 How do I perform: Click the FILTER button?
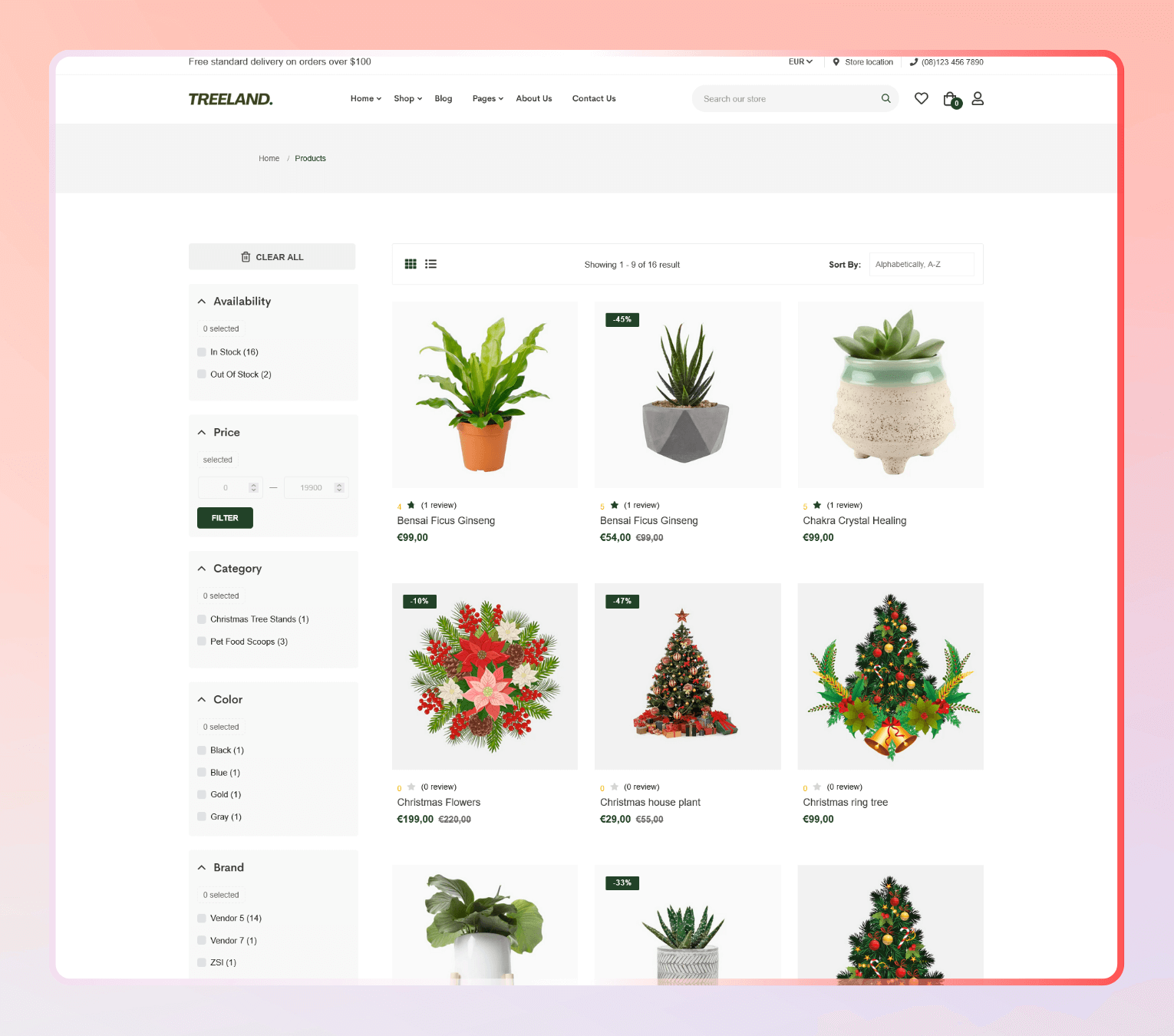(x=225, y=518)
